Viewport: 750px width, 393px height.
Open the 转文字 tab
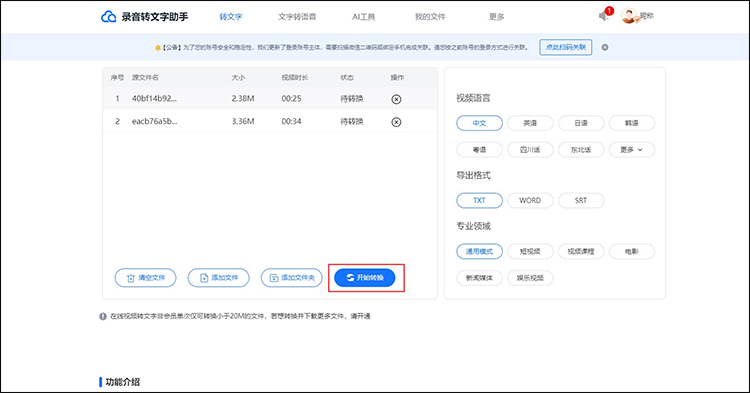coord(231,17)
